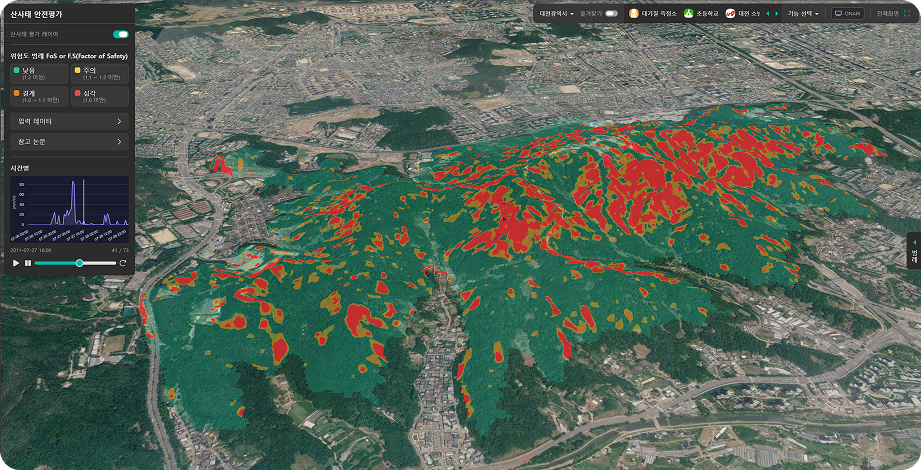Click the ONAIR button
The width and height of the screenshot is (921, 470).
(x=848, y=14)
